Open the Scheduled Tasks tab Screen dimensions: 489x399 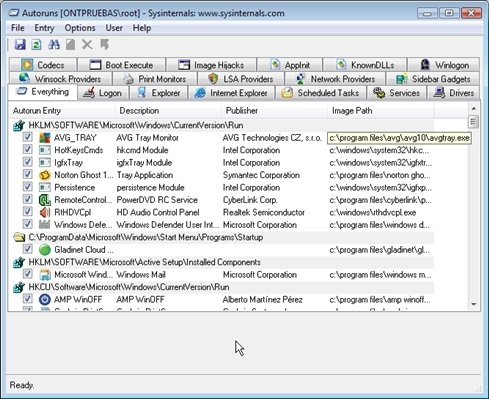pyautogui.click(x=321, y=93)
